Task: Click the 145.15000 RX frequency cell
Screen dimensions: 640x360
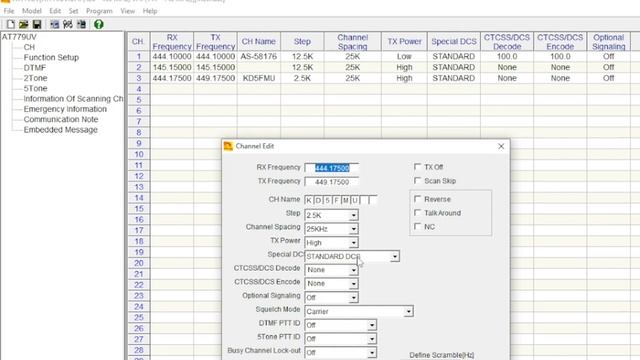Action: click(x=172, y=67)
